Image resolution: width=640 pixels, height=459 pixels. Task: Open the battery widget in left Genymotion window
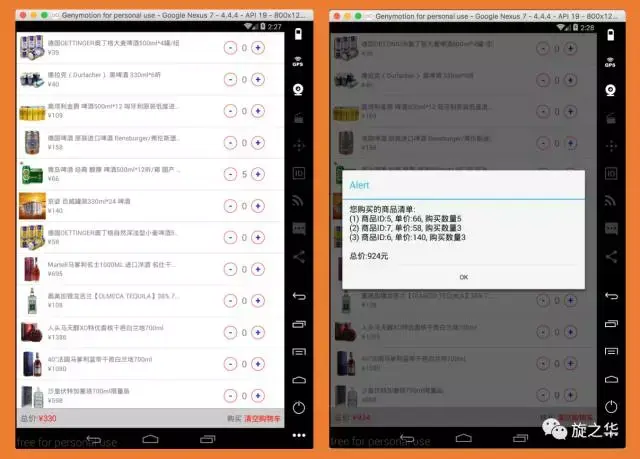click(298, 34)
